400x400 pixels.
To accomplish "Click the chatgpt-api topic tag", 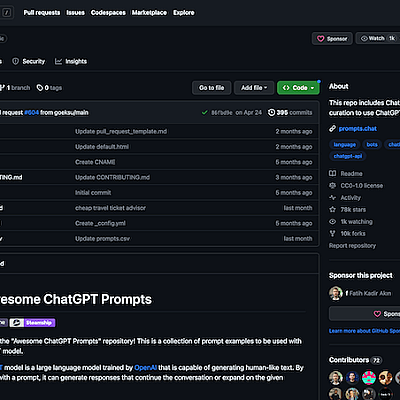I will click(x=348, y=156).
